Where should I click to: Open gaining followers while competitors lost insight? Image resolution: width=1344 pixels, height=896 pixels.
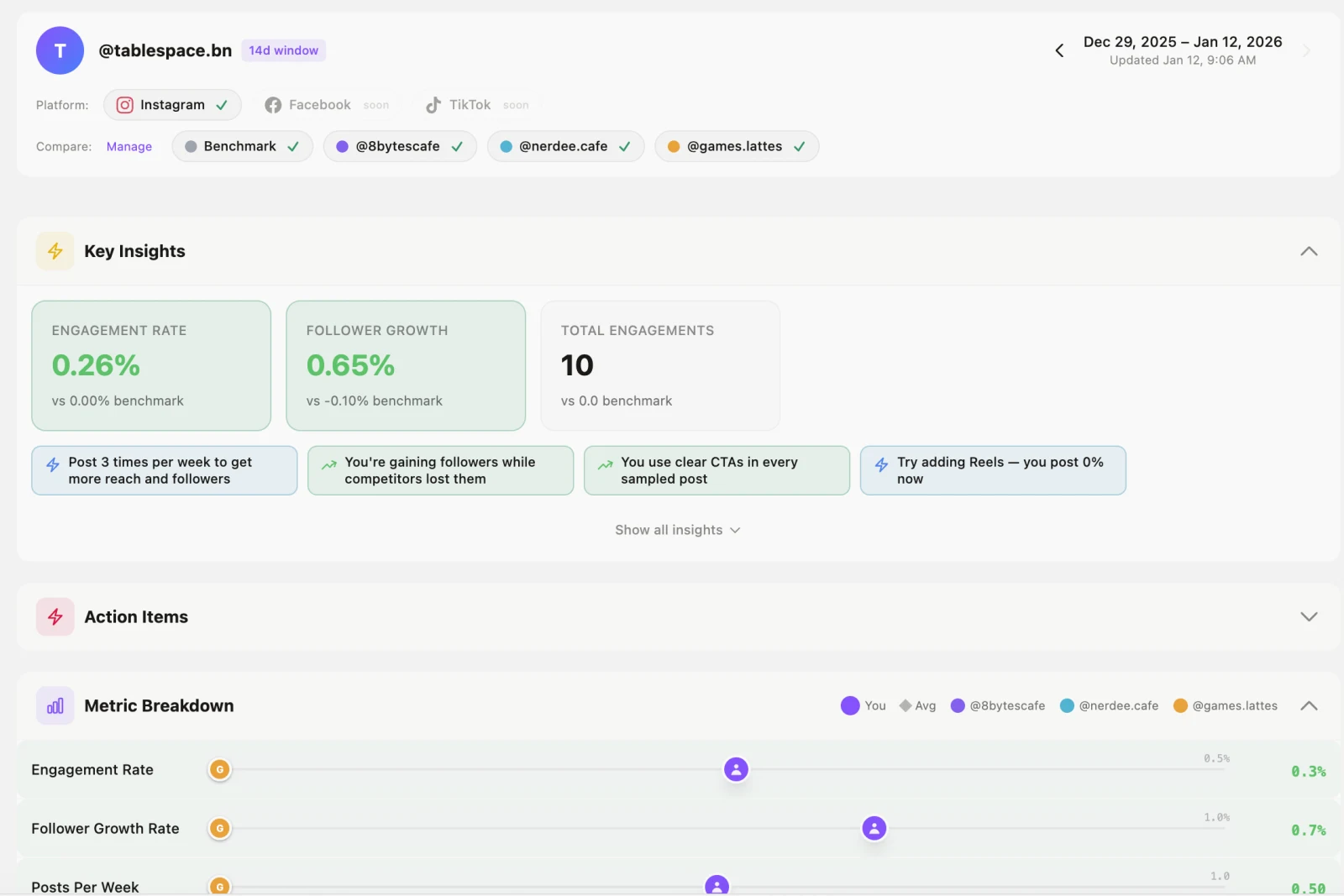coord(441,470)
